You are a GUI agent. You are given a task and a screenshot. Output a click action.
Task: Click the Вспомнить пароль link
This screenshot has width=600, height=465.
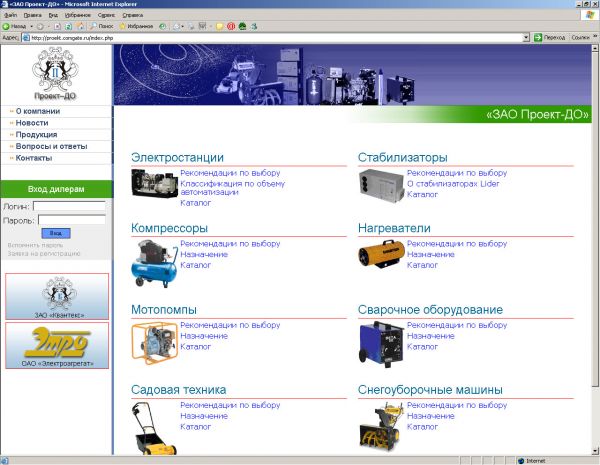pyautogui.click(x=35, y=245)
